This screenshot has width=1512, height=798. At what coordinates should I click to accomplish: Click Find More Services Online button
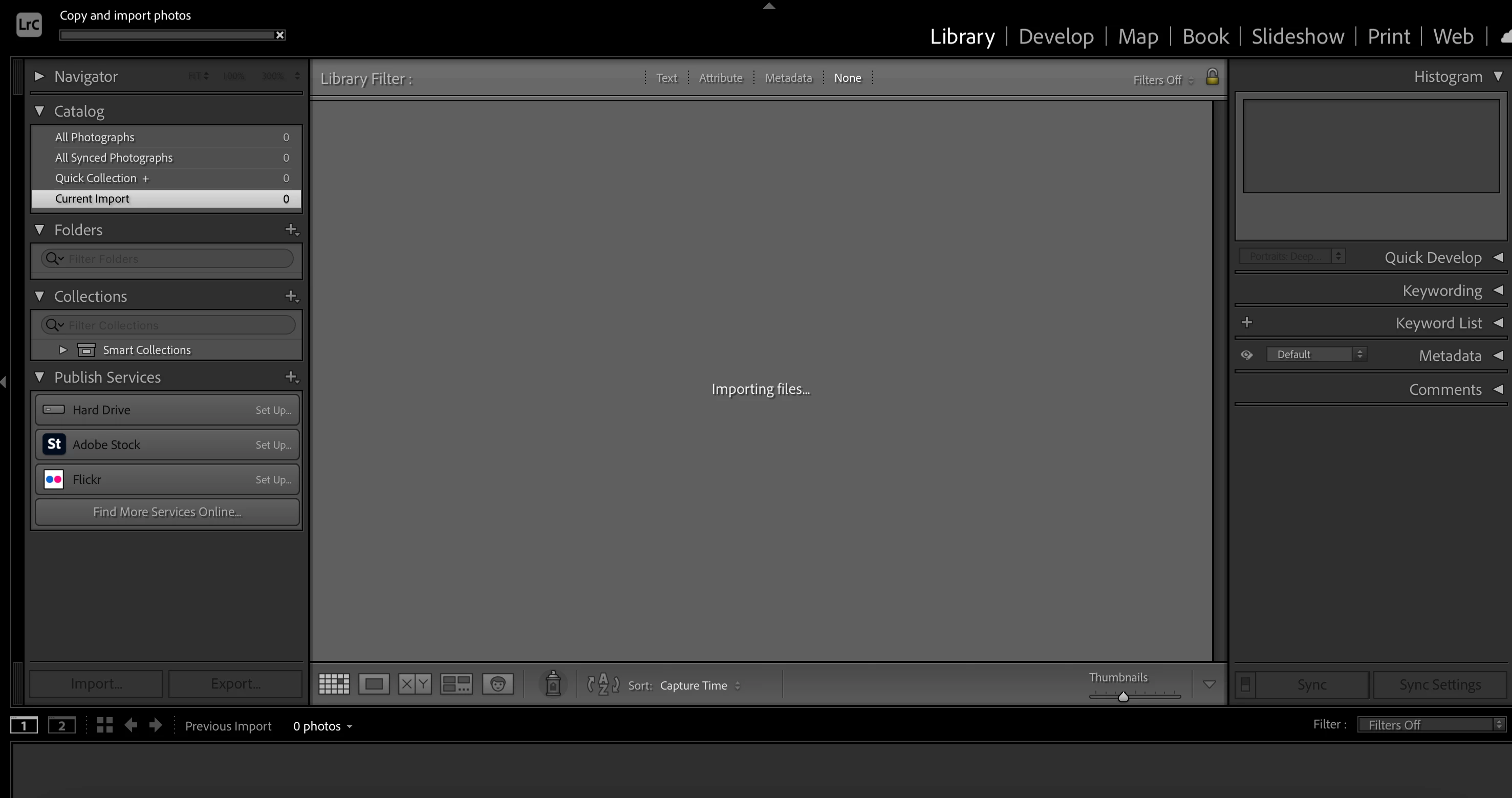pyautogui.click(x=167, y=512)
